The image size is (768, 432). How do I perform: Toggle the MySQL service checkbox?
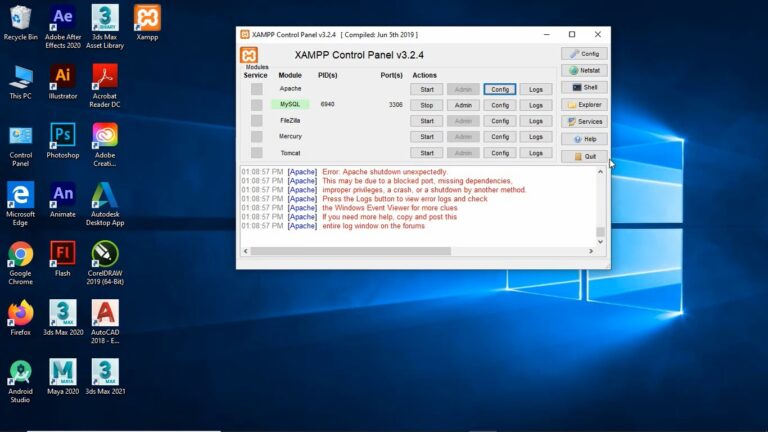(x=257, y=105)
